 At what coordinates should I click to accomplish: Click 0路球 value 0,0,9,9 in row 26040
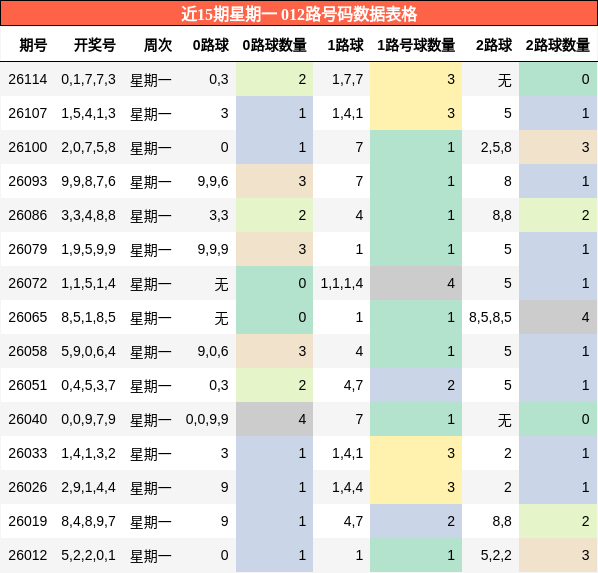point(207,419)
